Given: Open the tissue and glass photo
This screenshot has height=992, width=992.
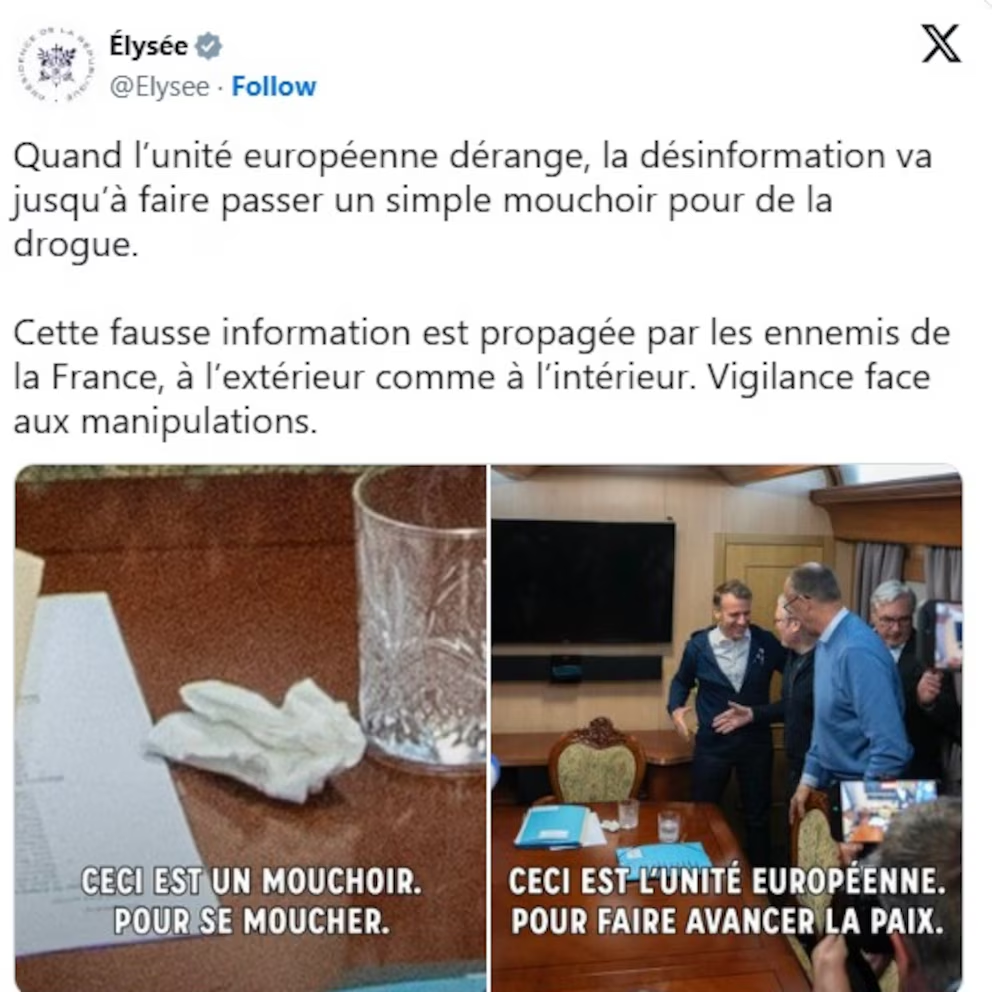Looking at the screenshot, I should [251, 728].
